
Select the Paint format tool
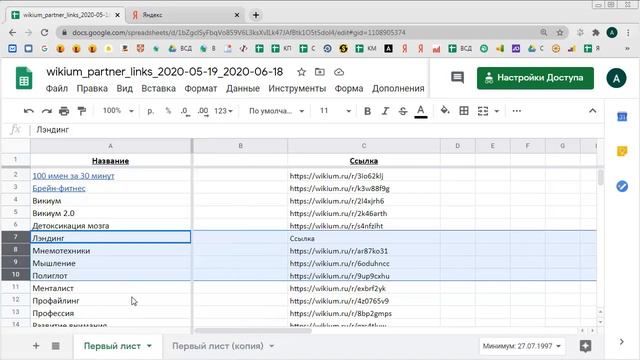tap(82, 111)
